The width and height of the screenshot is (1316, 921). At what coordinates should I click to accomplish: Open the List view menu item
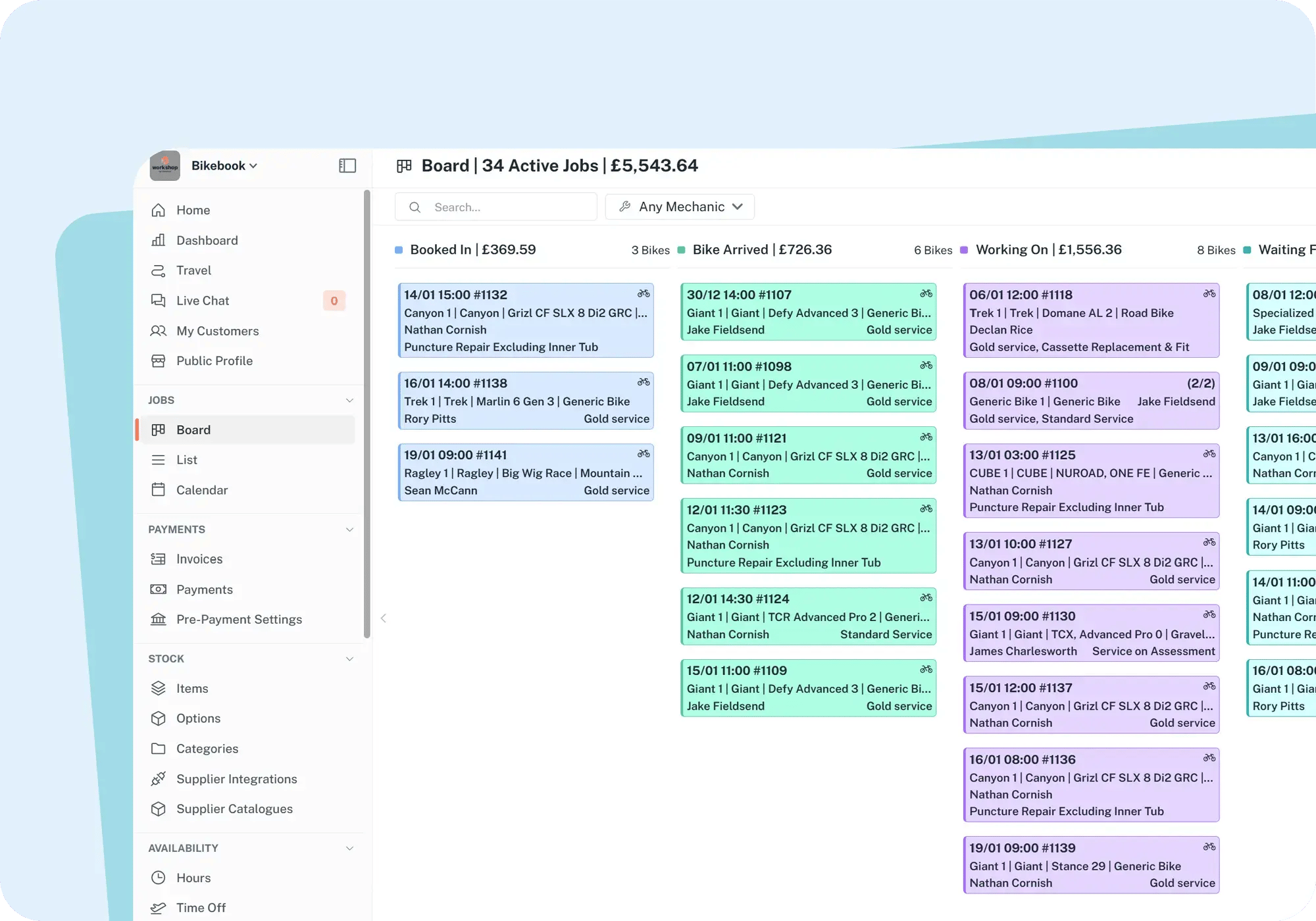(x=187, y=460)
